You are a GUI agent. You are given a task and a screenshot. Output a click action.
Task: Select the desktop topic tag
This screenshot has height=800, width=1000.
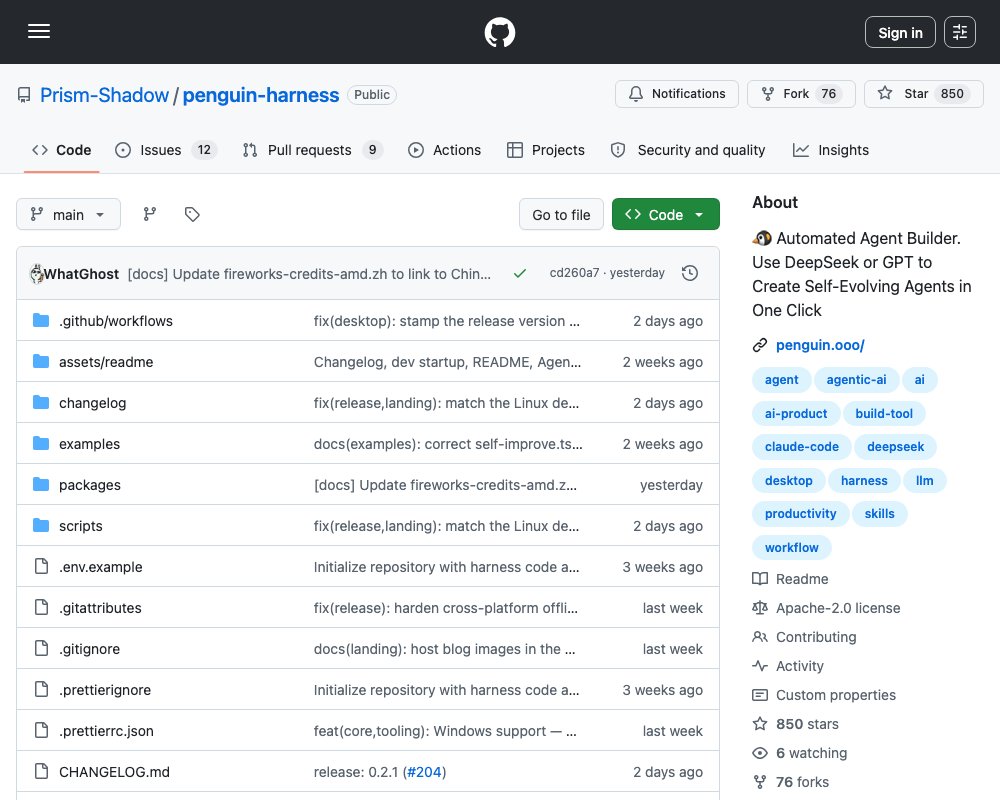tap(788, 480)
